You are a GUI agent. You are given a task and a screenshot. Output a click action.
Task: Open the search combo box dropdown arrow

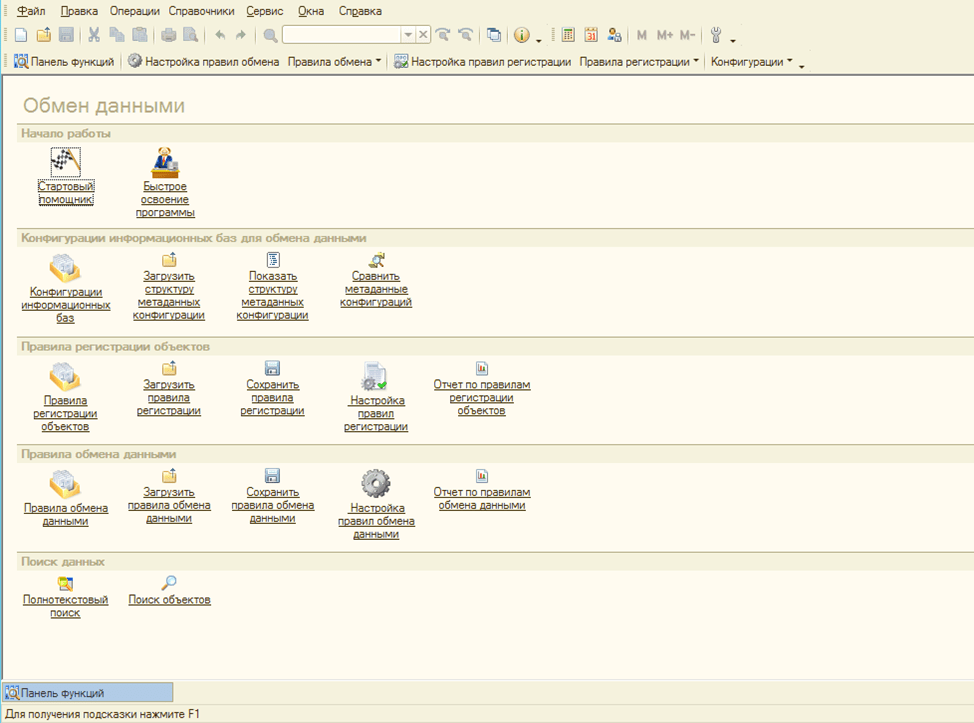(x=407, y=35)
